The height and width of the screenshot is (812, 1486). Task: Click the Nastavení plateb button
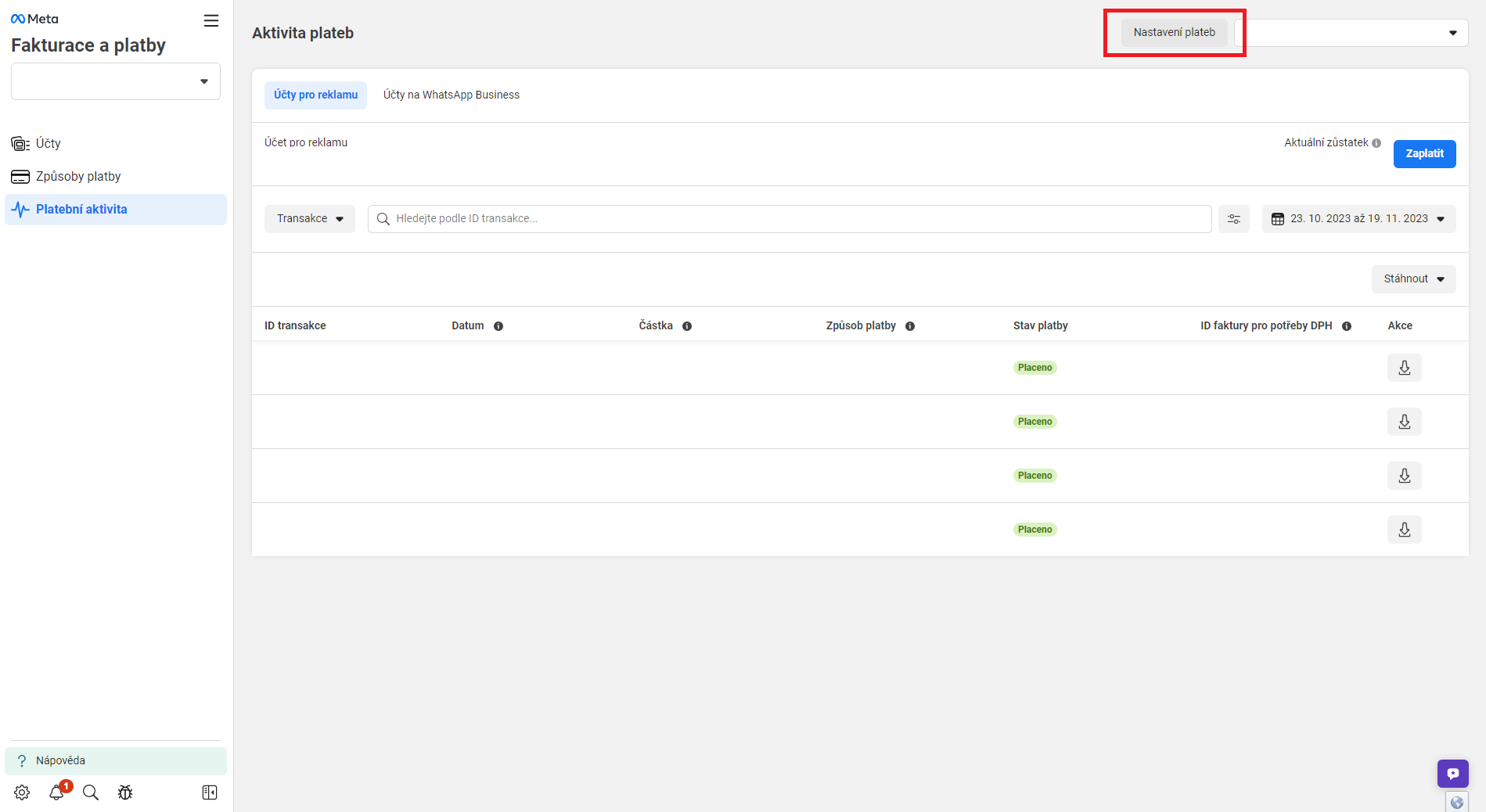[1174, 32]
